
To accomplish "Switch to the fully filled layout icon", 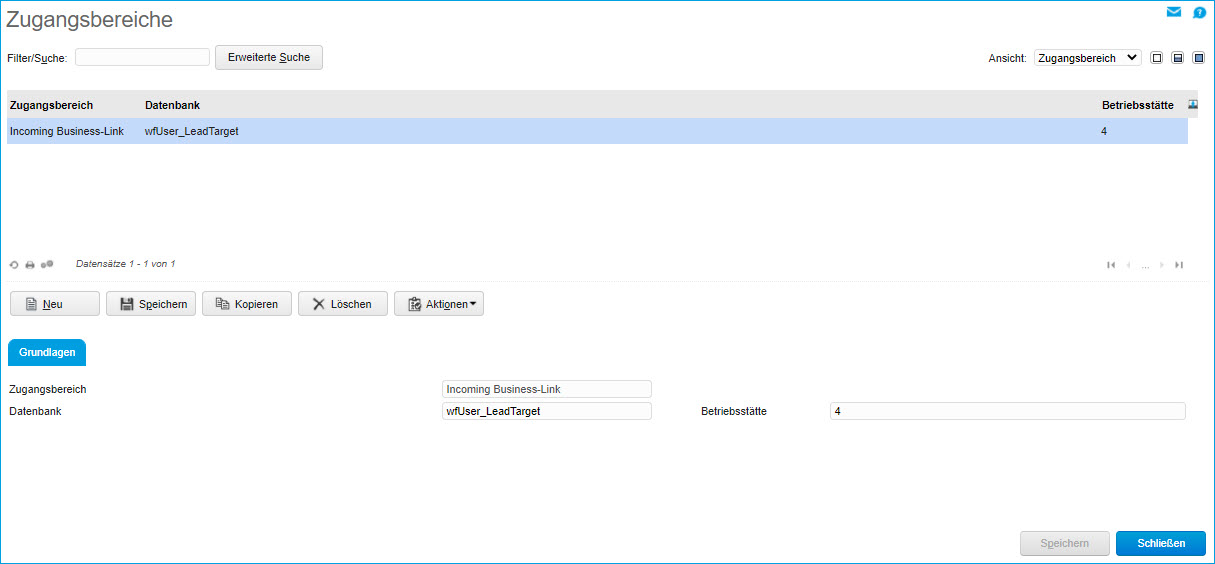I will coord(1199,58).
